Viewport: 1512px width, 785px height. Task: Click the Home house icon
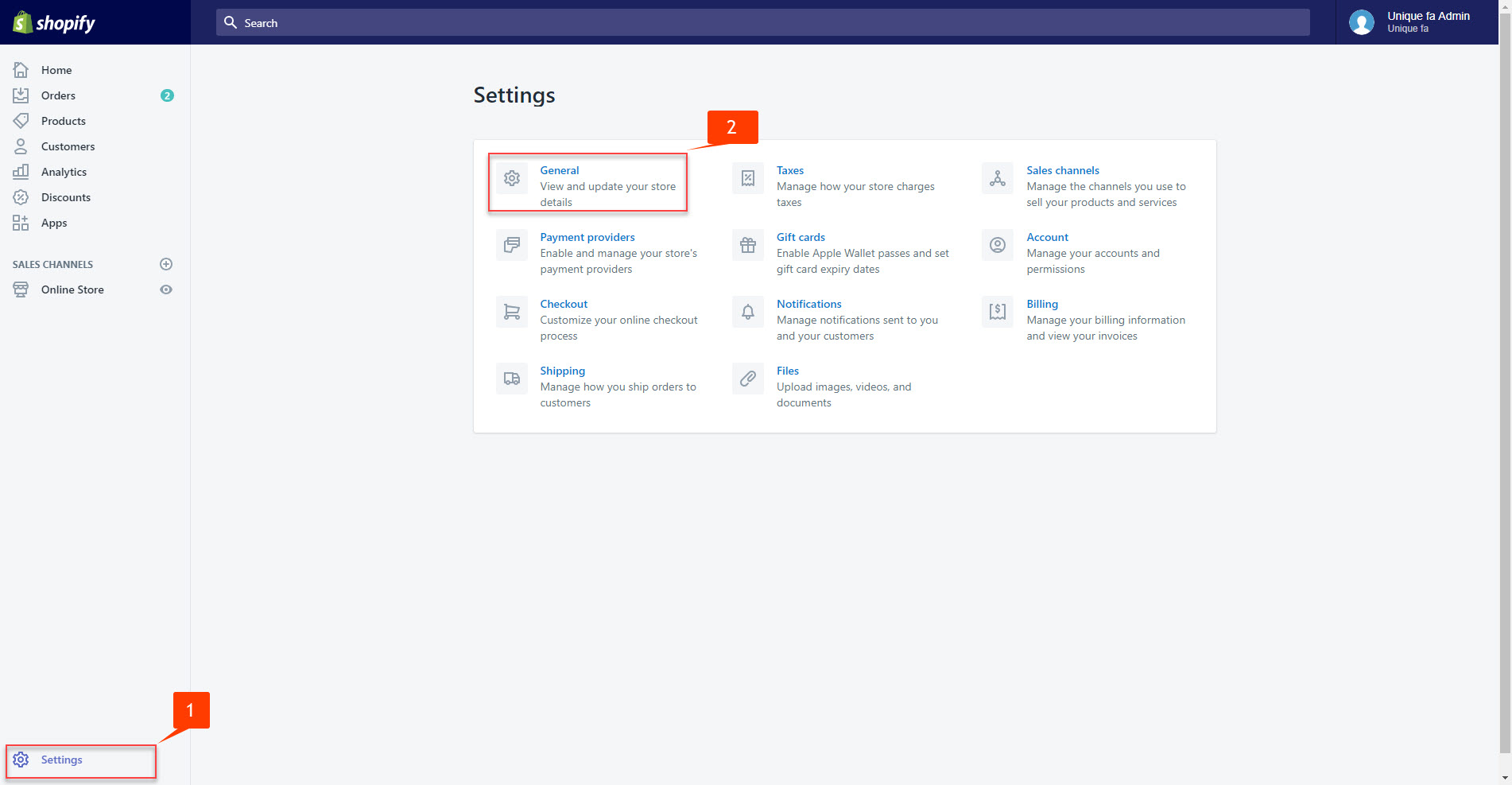coord(21,70)
